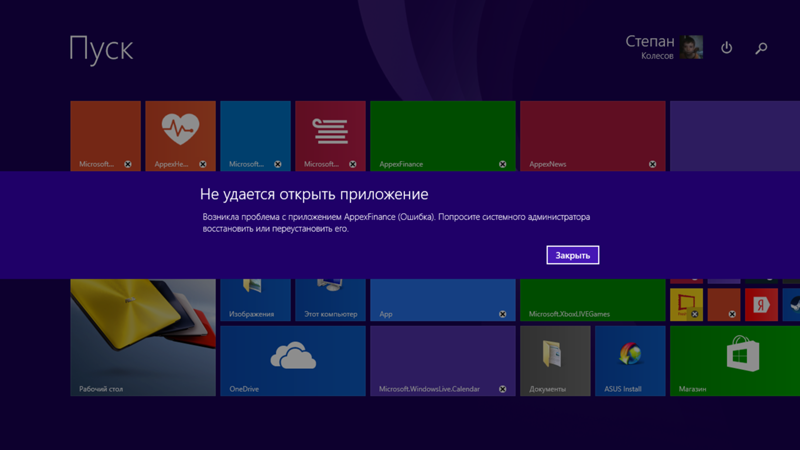Open the AppexNews tile
Viewport: 800px width, 450px height.
[592, 135]
